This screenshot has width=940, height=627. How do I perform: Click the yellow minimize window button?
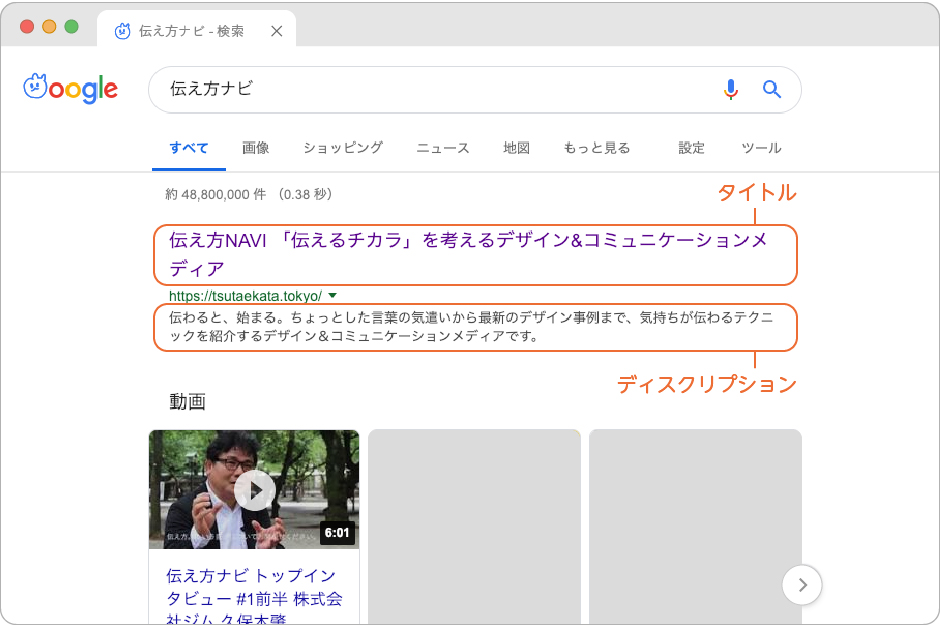pyautogui.click(x=49, y=26)
